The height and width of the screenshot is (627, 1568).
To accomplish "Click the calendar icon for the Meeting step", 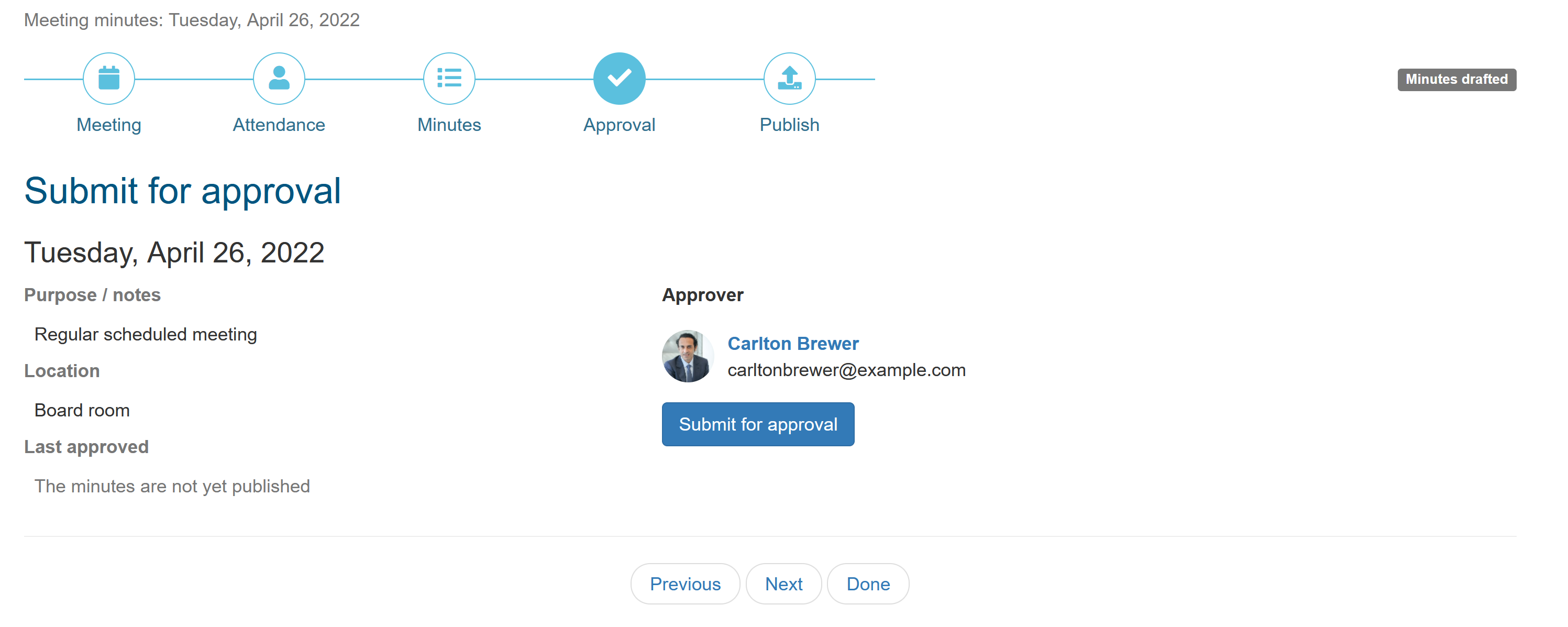I will coord(109,79).
